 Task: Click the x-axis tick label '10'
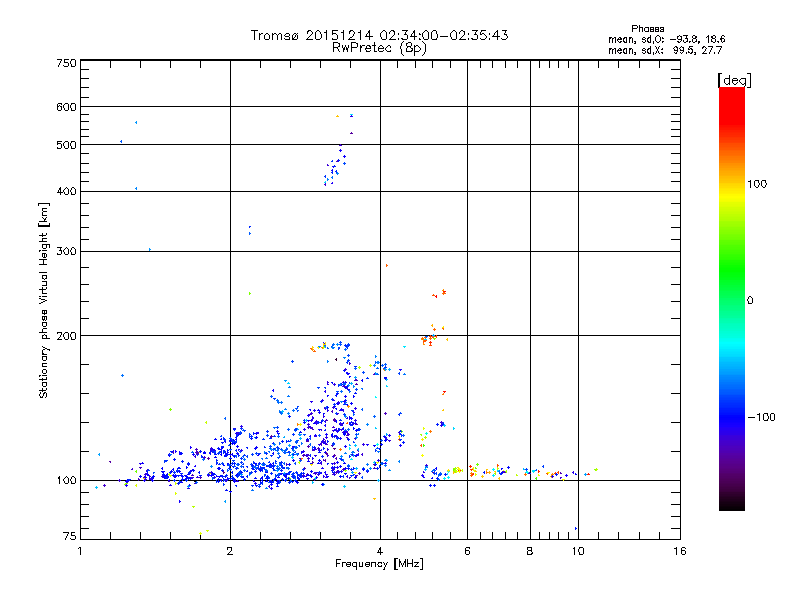click(x=578, y=551)
